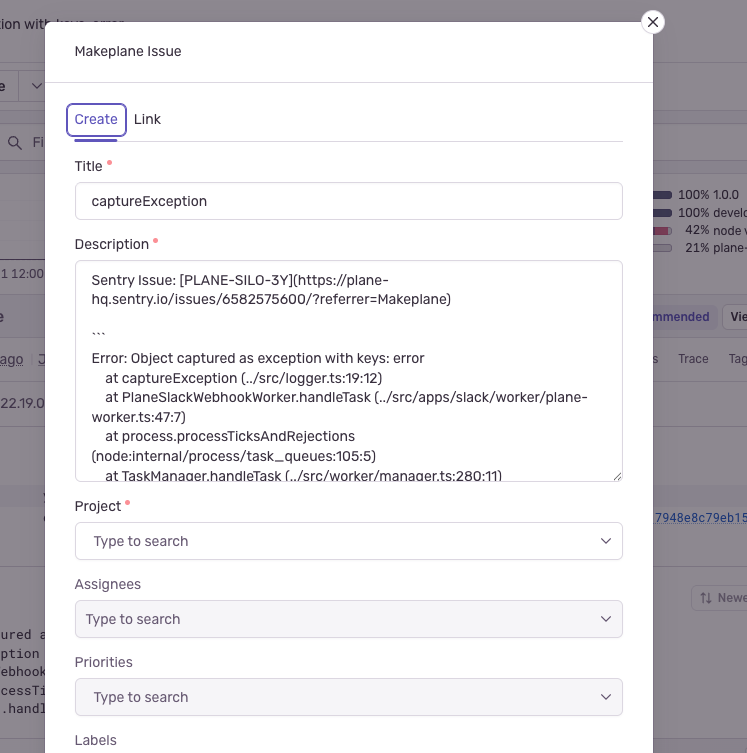Switch to the Link tab
747x753 pixels.
[147, 120]
